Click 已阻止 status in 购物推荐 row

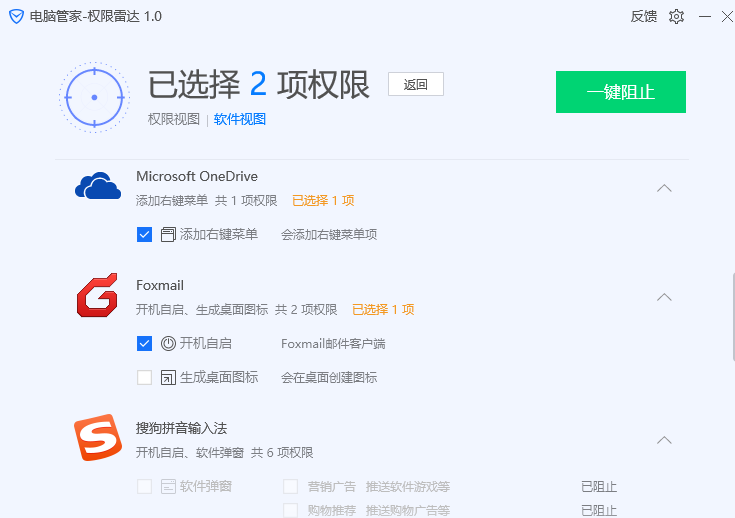click(x=599, y=510)
